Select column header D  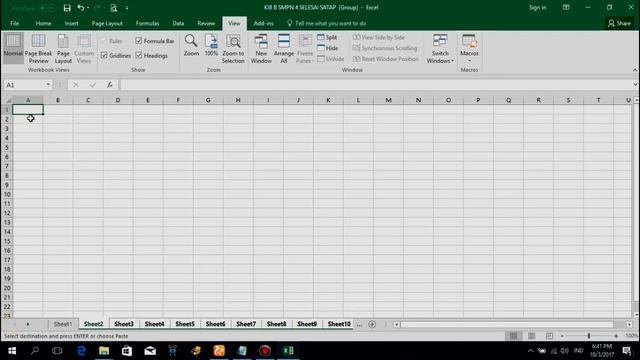118,100
